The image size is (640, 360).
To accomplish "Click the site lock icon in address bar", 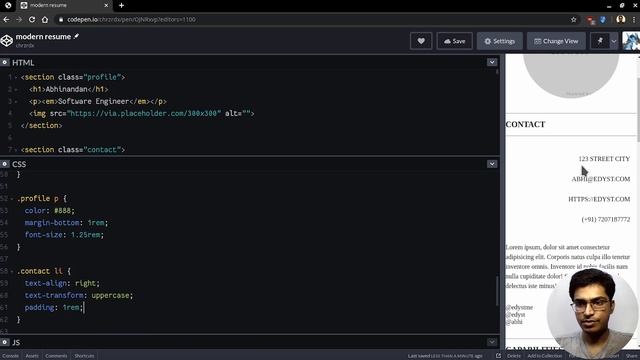I will [x=61, y=19].
